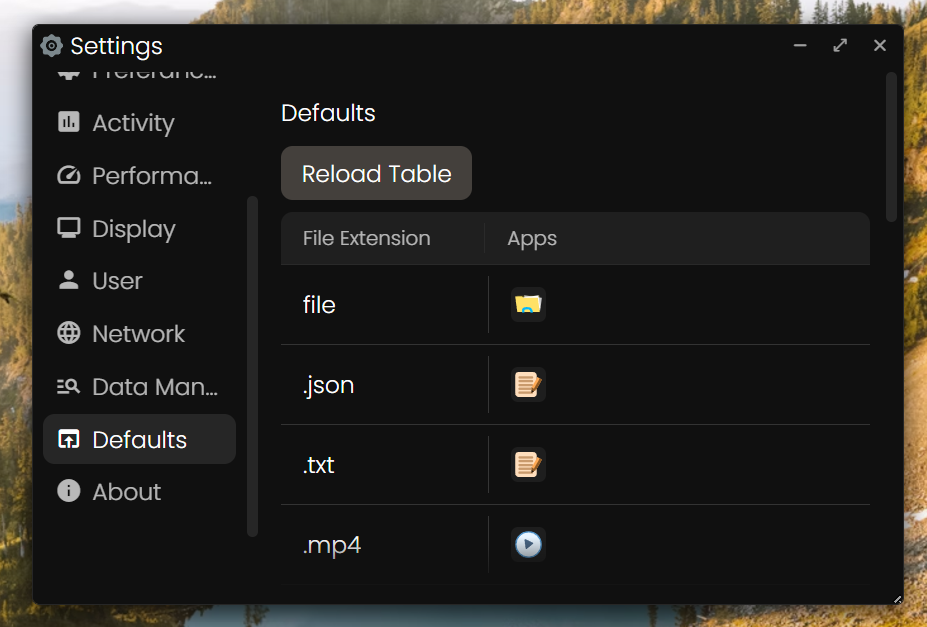The width and height of the screenshot is (927, 627).
Task: Click the media player icon for .mp4
Action: click(528, 545)
